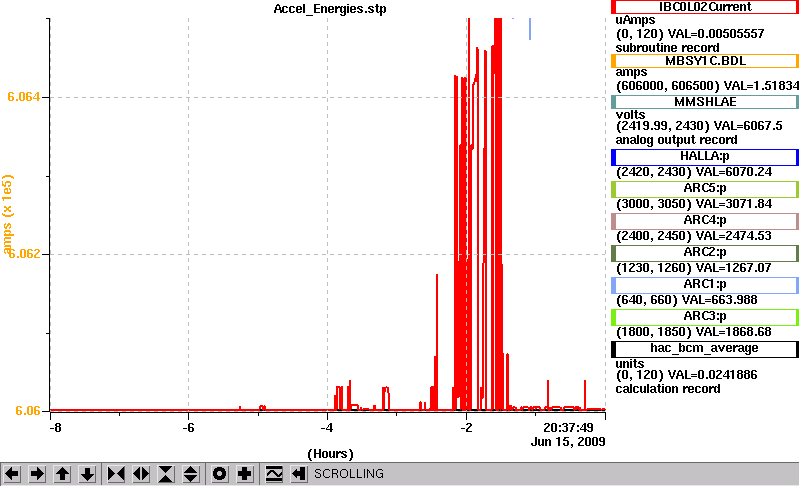This screenshot has width=799, height=486.
Task: Click the 'uAmps' units label
Action: [635, 20]
